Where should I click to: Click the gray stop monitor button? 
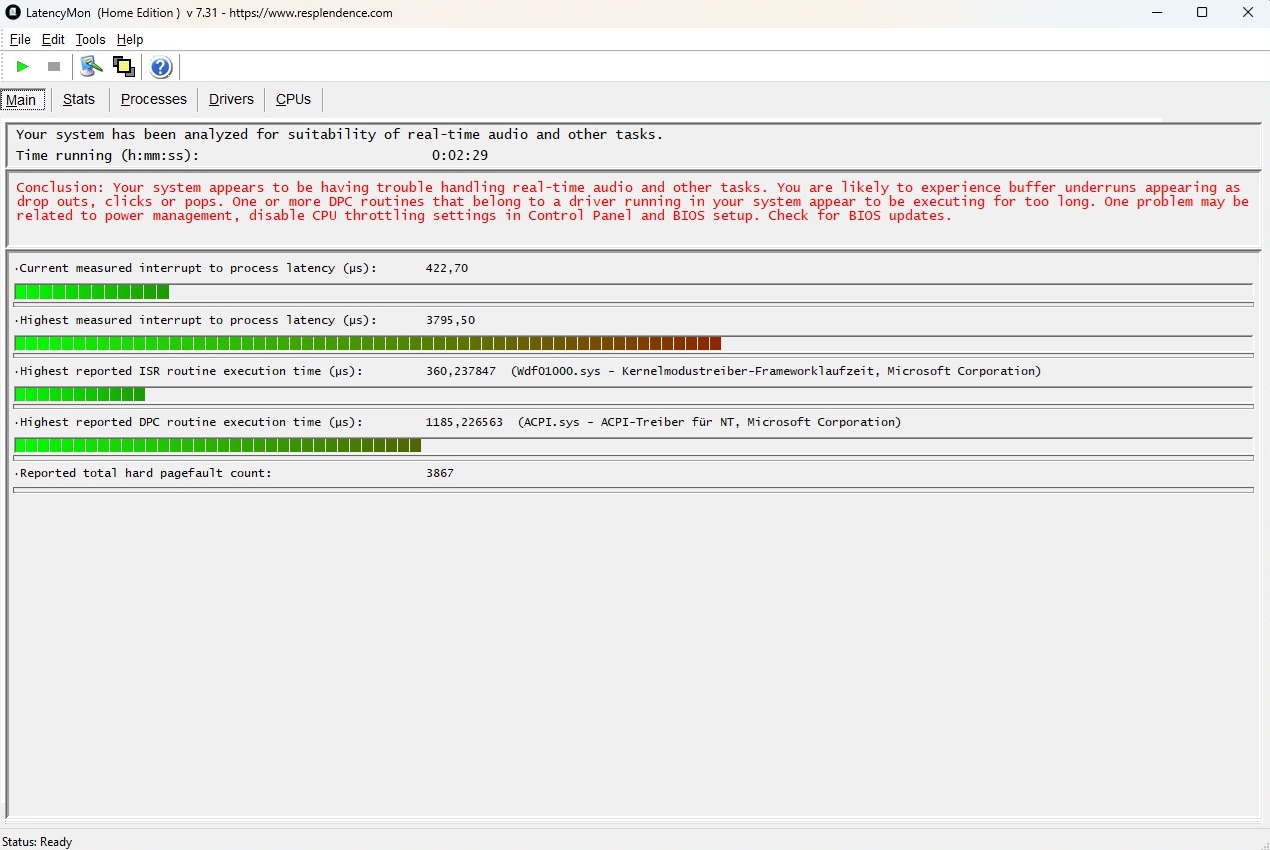[54, 67]
